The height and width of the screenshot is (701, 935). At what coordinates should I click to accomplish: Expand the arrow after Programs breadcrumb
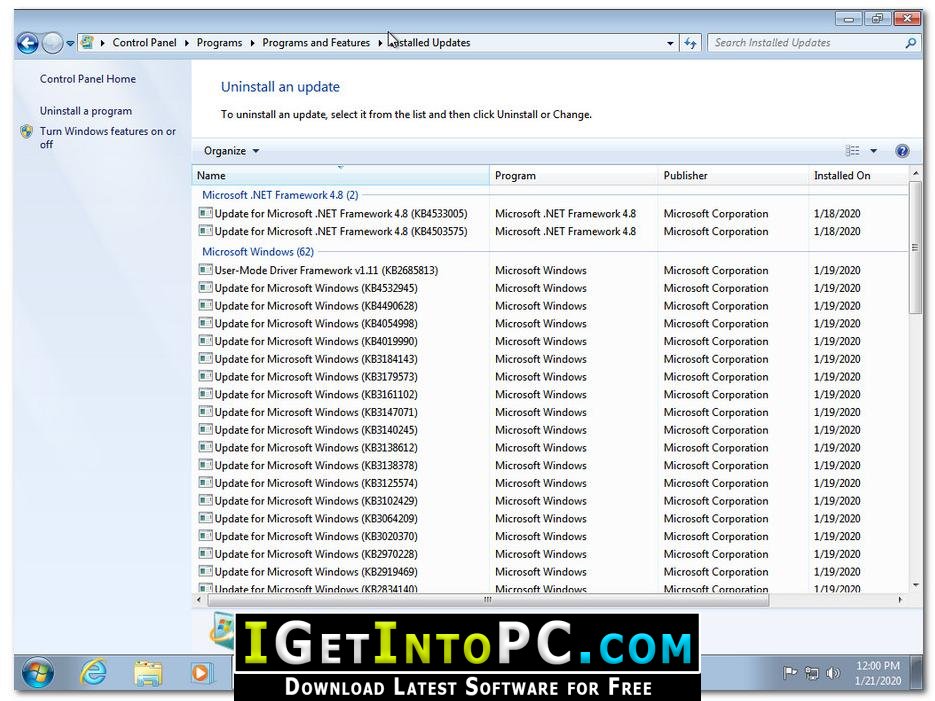pos(252,43)
